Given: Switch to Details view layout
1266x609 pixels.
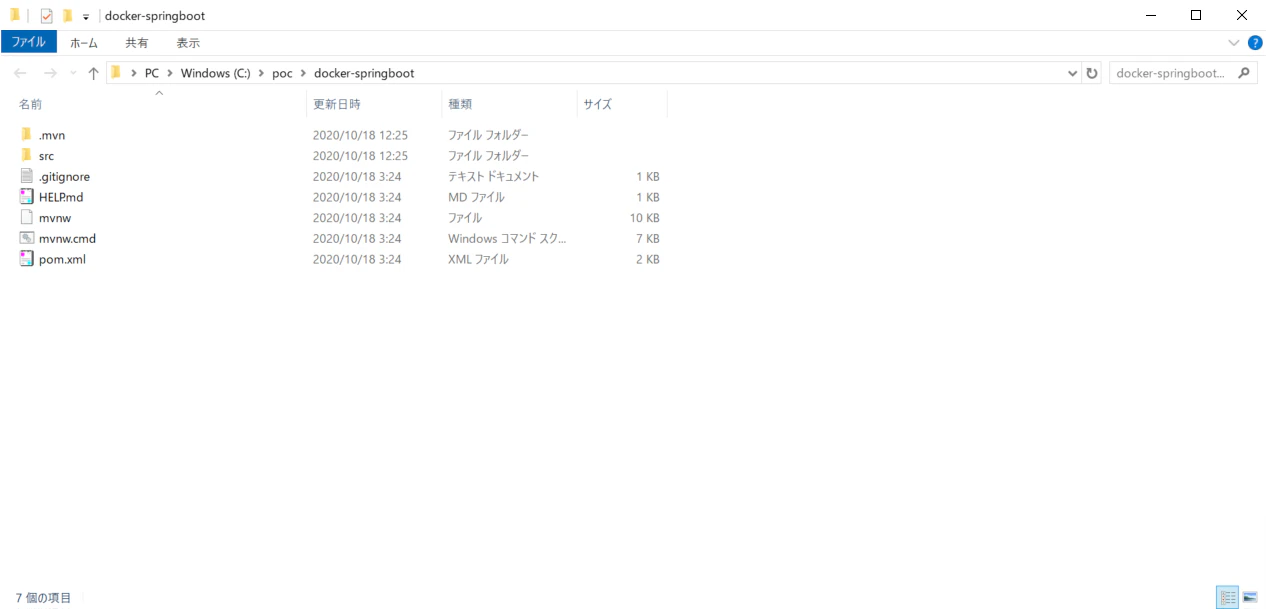Looking at the screenshot, I should pos(1228,598).
